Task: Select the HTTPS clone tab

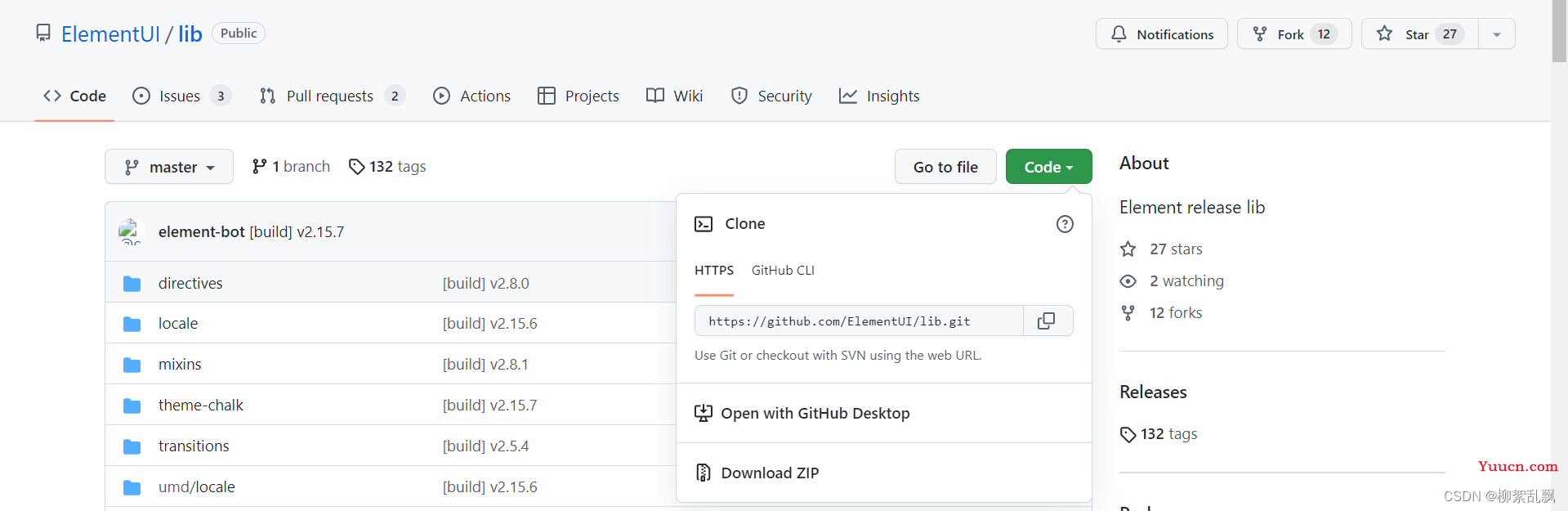Action: point(714,270)
